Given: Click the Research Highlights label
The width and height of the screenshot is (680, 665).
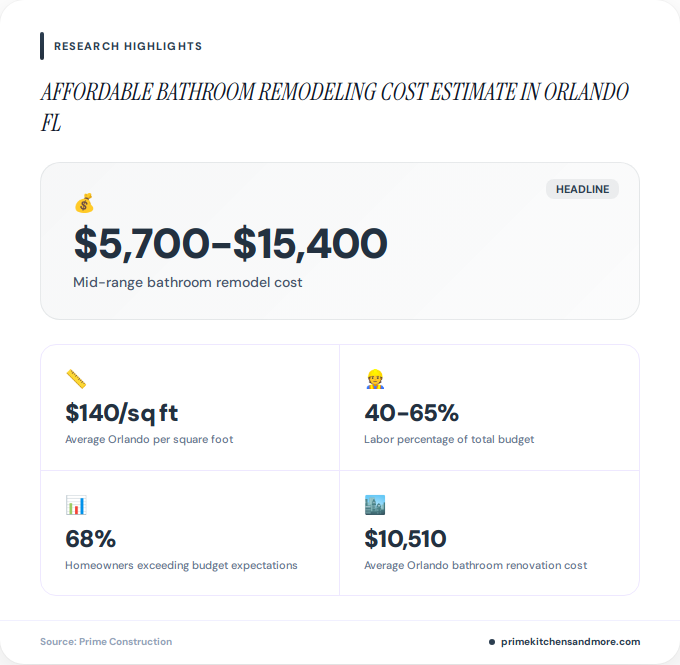Looking at the screenshot, I should coord(128,46).
